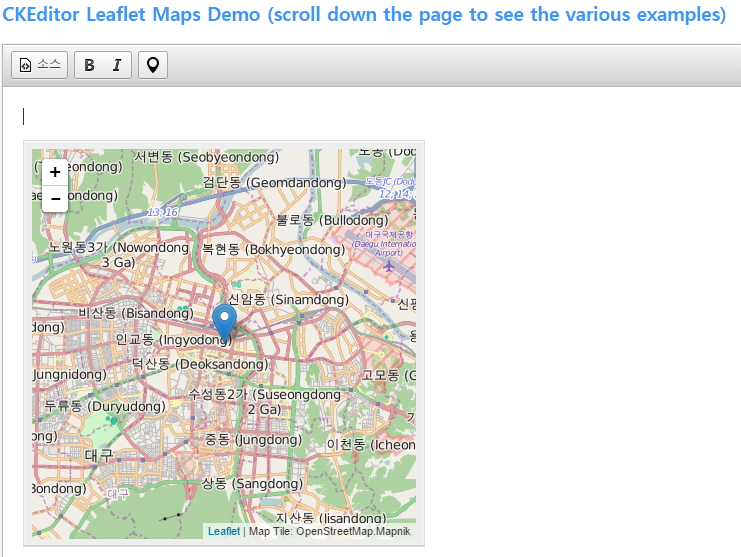Click the Bokhyeondong map label
Image resolution: width=741 pixels, height=557 pixels.
tap(274, 249)
